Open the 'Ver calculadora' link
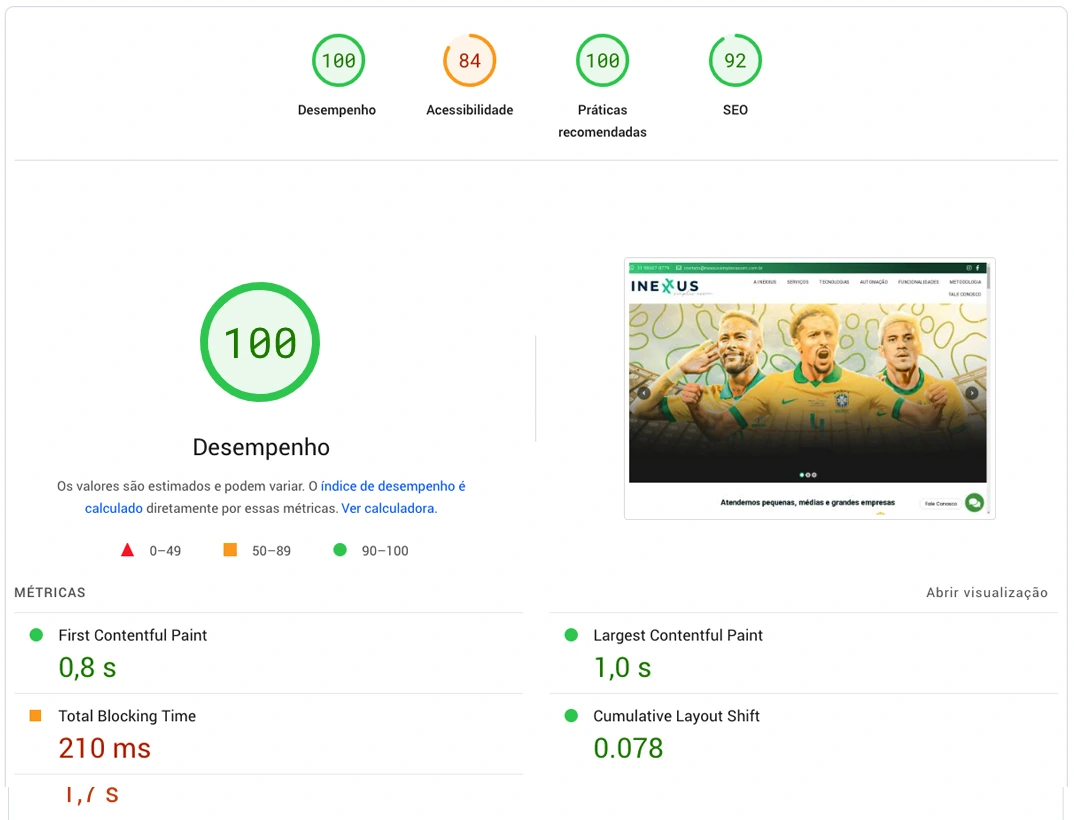The width and height of the screenshot is (1074, 820). (x=388, y=508)
